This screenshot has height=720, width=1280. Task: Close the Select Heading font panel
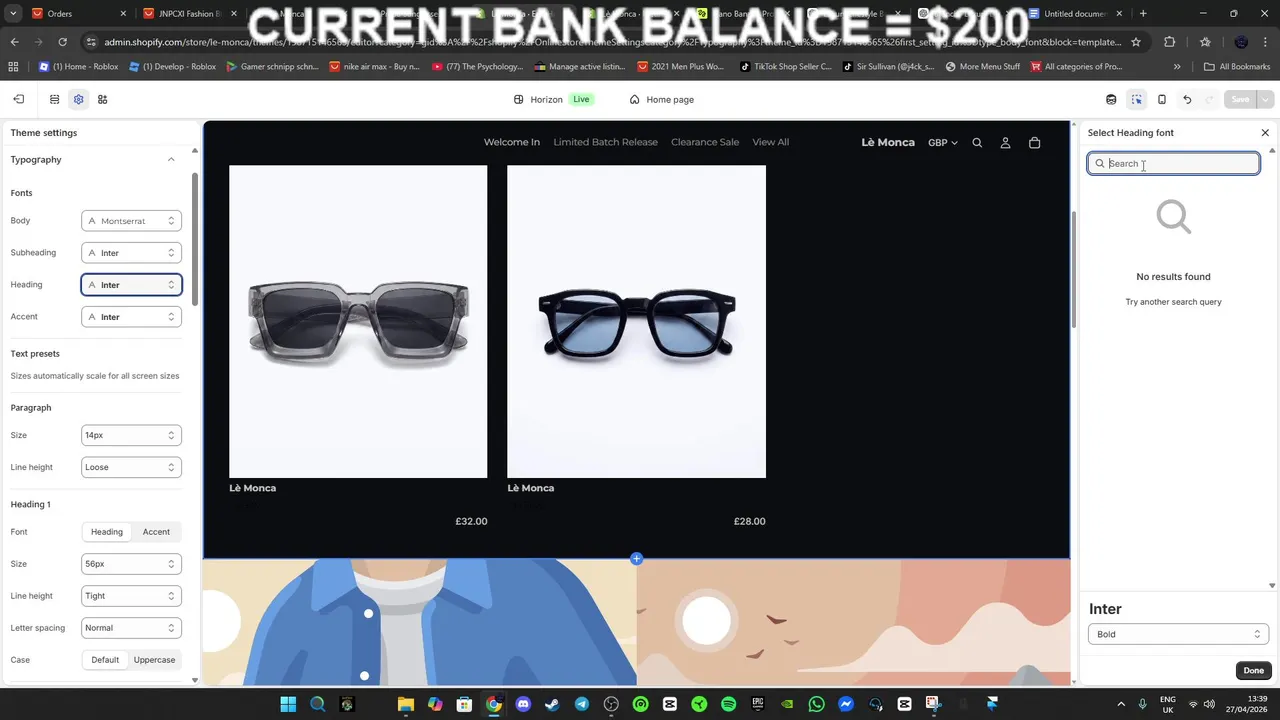pos(1265,133)
